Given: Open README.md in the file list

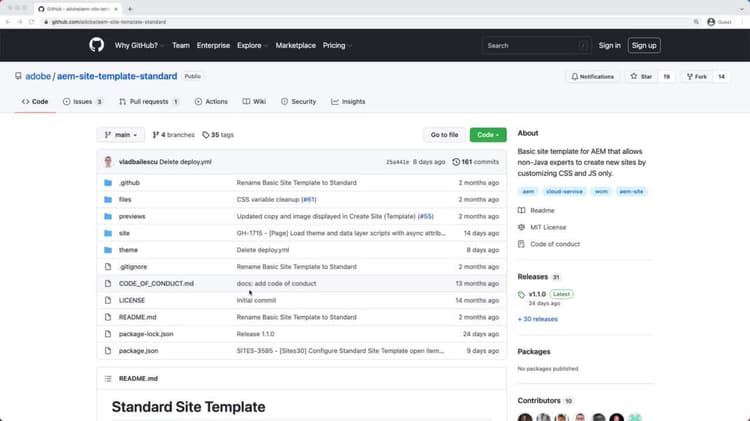Looking at the screenshot, I should click(137, 317).
